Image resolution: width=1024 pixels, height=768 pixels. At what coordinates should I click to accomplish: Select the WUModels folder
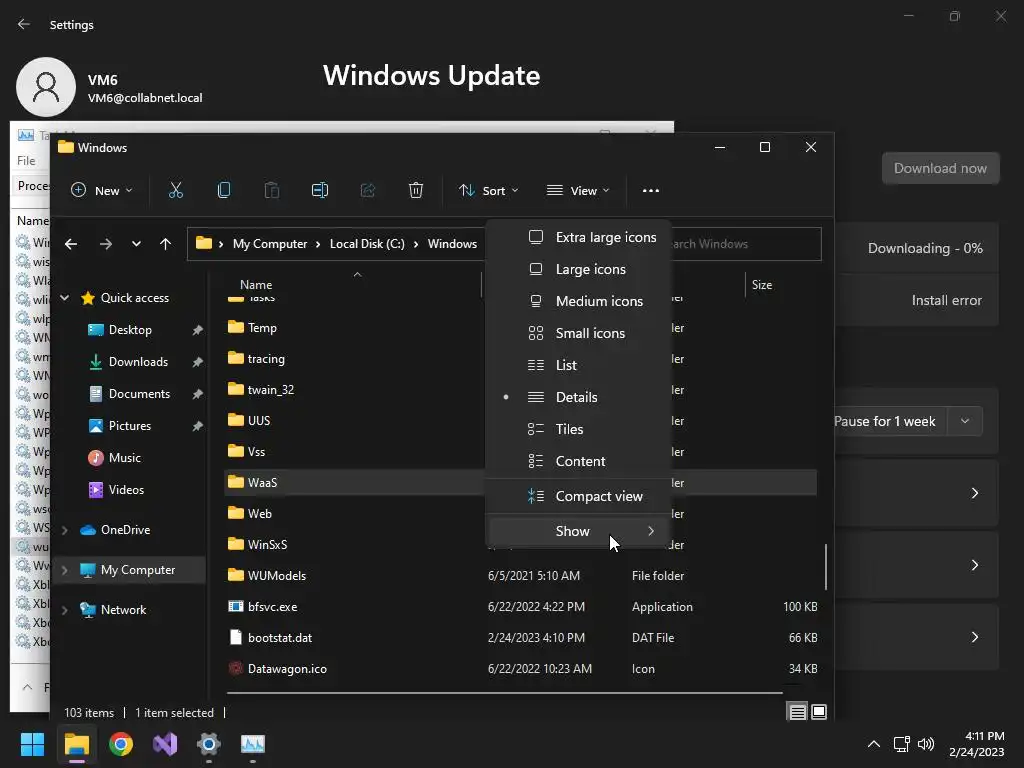click(x=276, y=575)
